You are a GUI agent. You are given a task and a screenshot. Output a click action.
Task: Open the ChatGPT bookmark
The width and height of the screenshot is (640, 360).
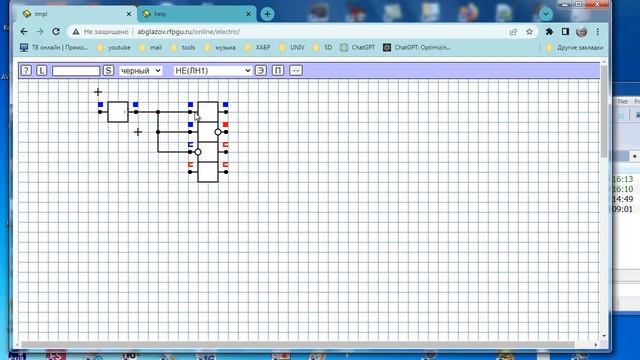click(358, 47)
